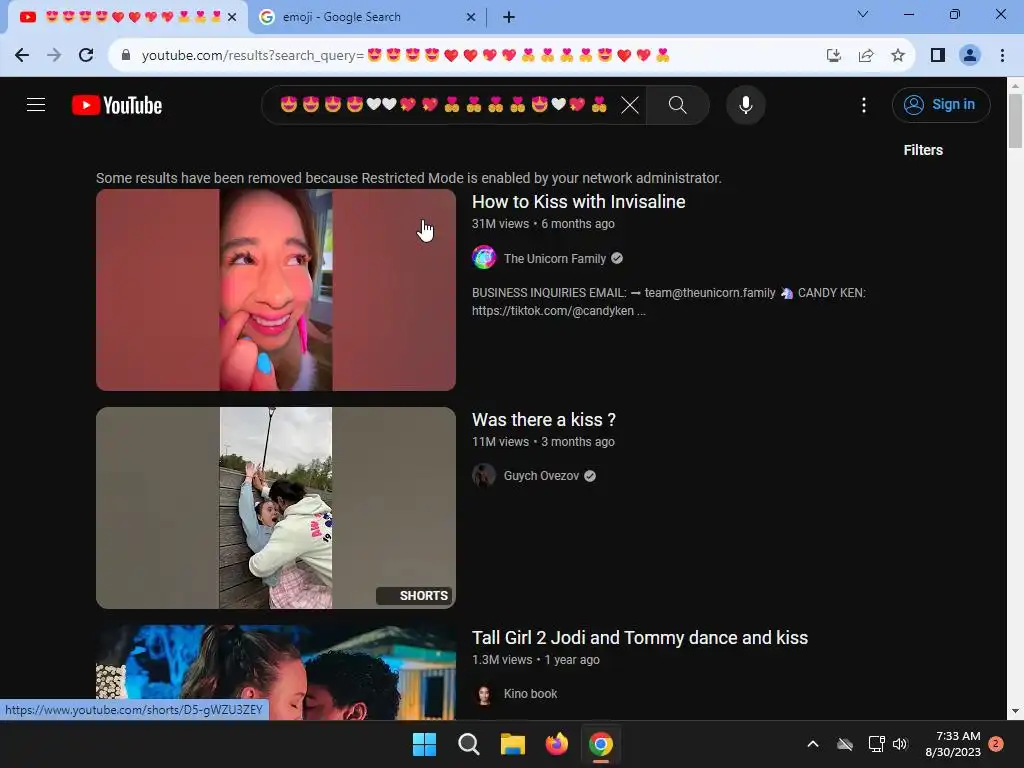Sign in to YouTube
This screenshot has height=768, width=1024.
pos(940,104)
